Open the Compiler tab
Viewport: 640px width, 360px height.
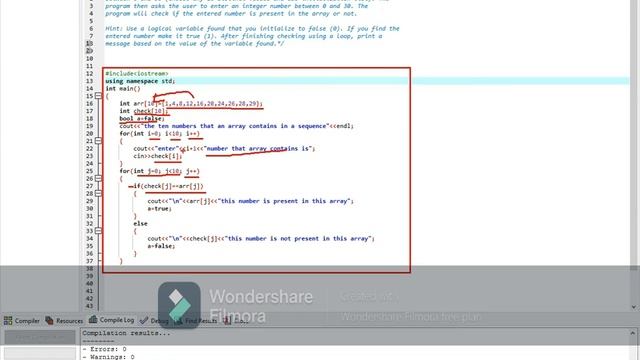[22, 320]
